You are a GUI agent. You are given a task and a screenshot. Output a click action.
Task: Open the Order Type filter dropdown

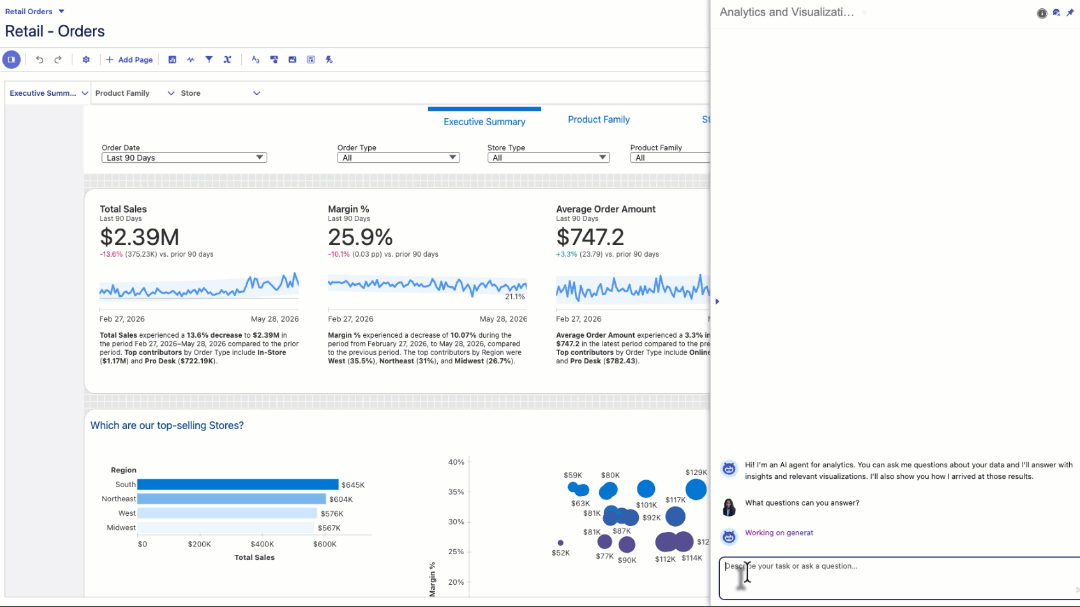[398, 158]
